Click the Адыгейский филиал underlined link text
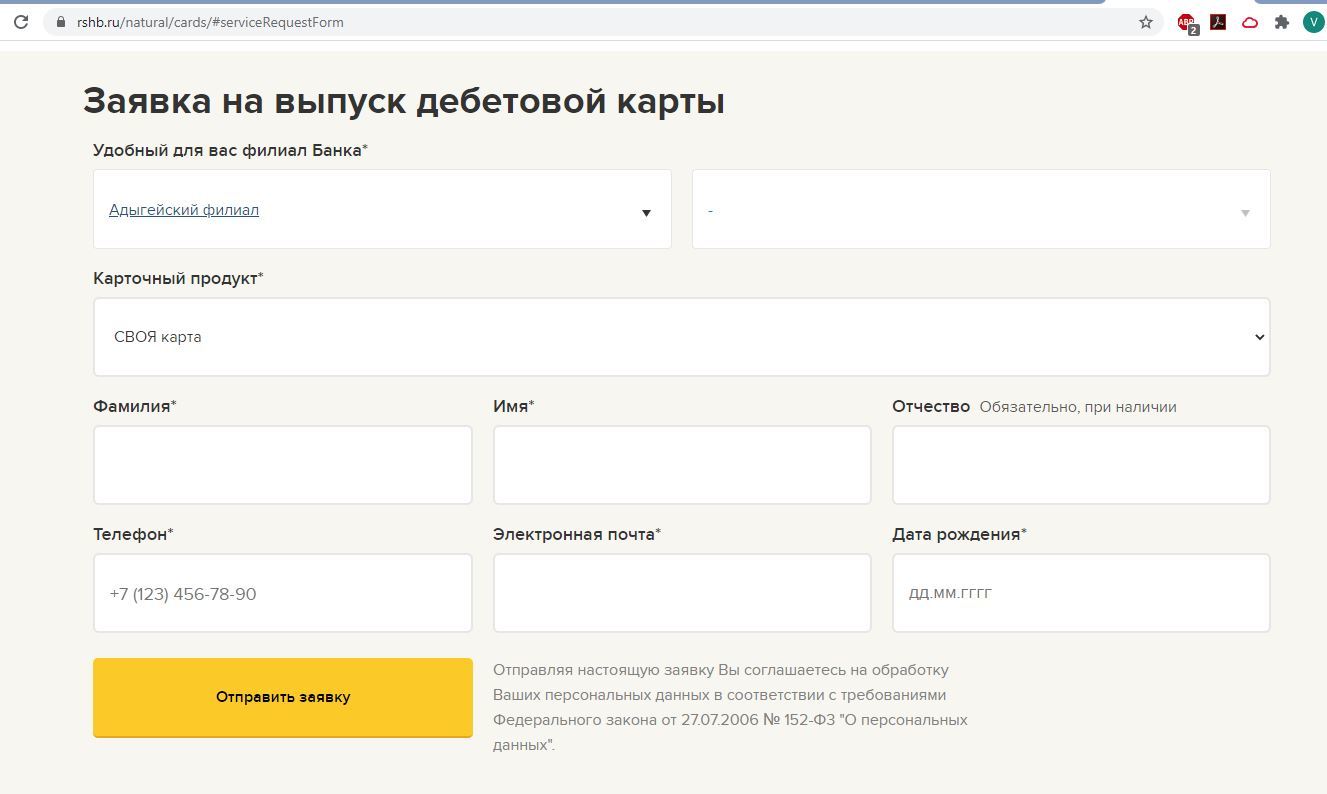This screenshot has width=1327, height=794. coord(184,210)
